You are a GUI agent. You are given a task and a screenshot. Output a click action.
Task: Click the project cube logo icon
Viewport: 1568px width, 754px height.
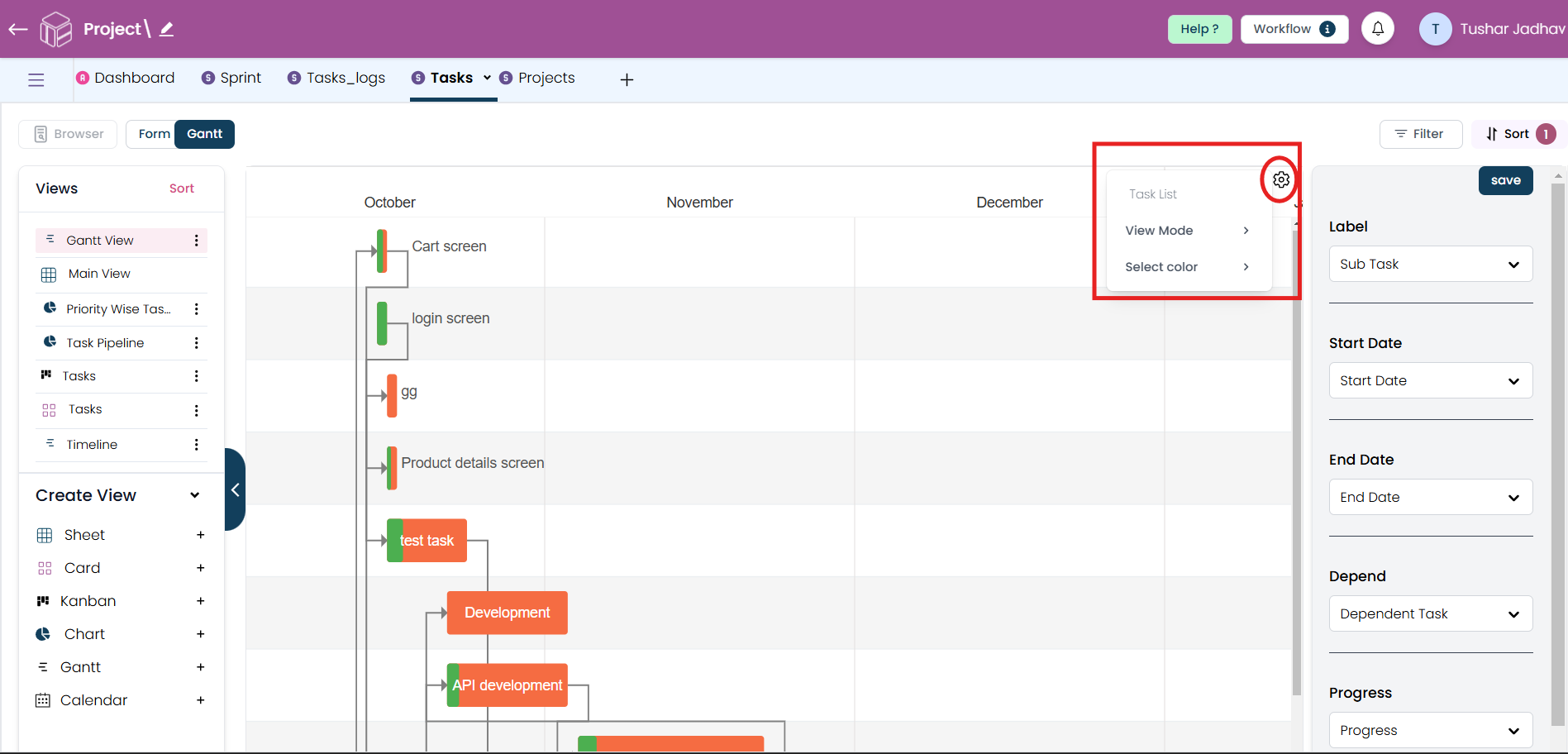[56, 30]
